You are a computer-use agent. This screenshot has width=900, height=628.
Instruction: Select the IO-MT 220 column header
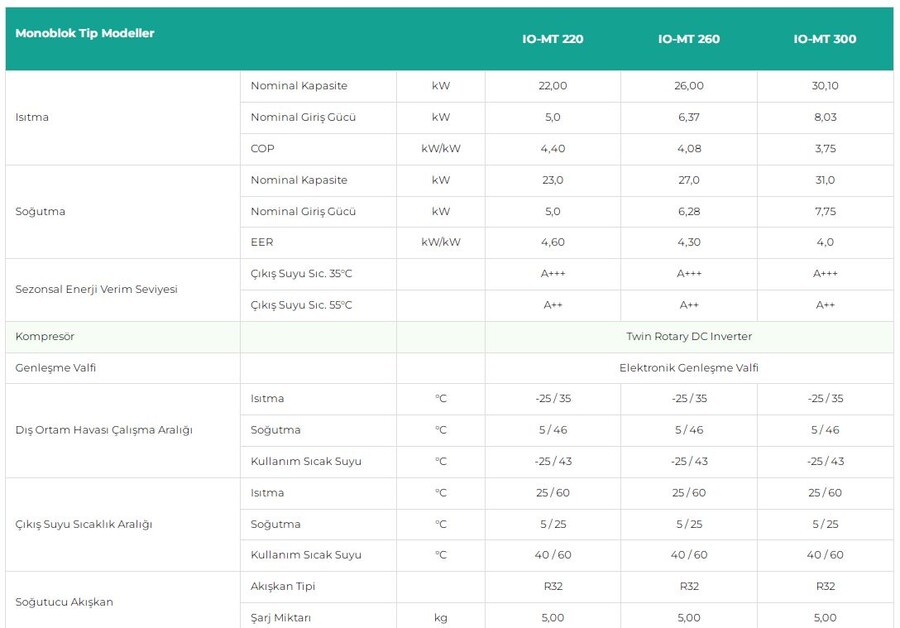[552, 39]
